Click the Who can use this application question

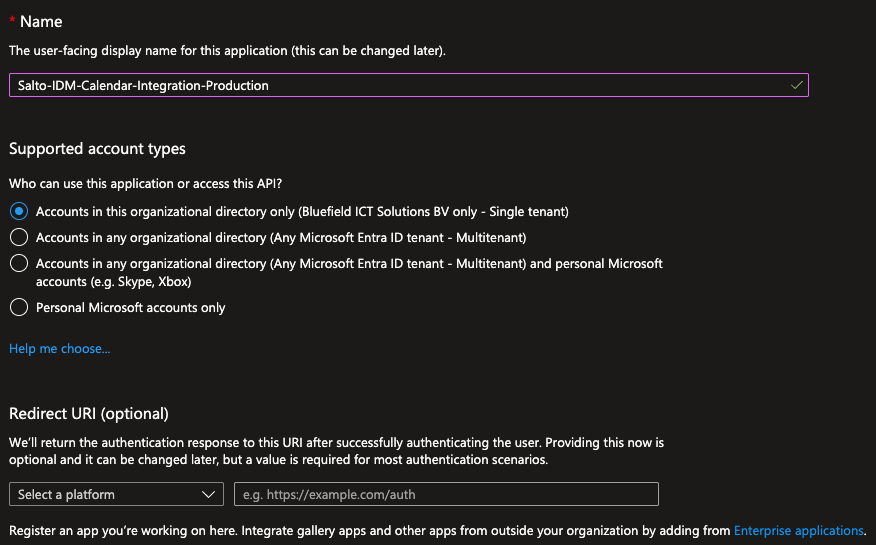point(145,183)
